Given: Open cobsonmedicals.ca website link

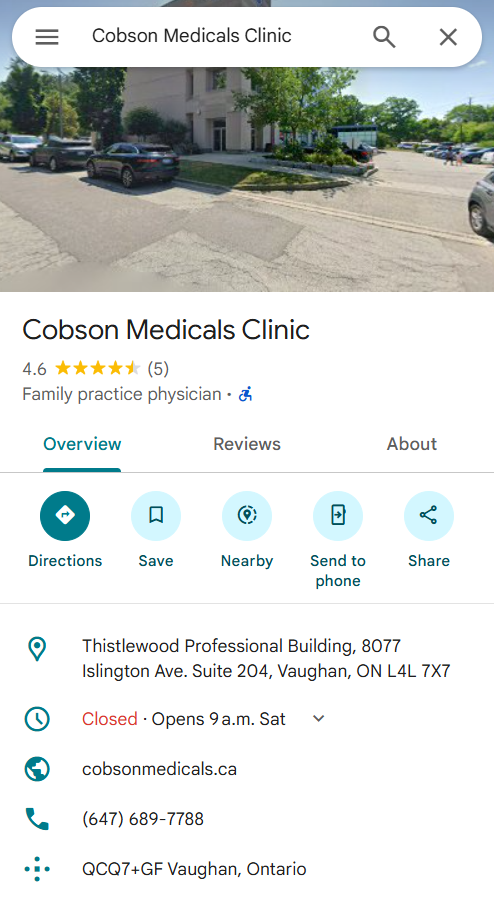Looking at the screenshot, I should pos(159,769).
